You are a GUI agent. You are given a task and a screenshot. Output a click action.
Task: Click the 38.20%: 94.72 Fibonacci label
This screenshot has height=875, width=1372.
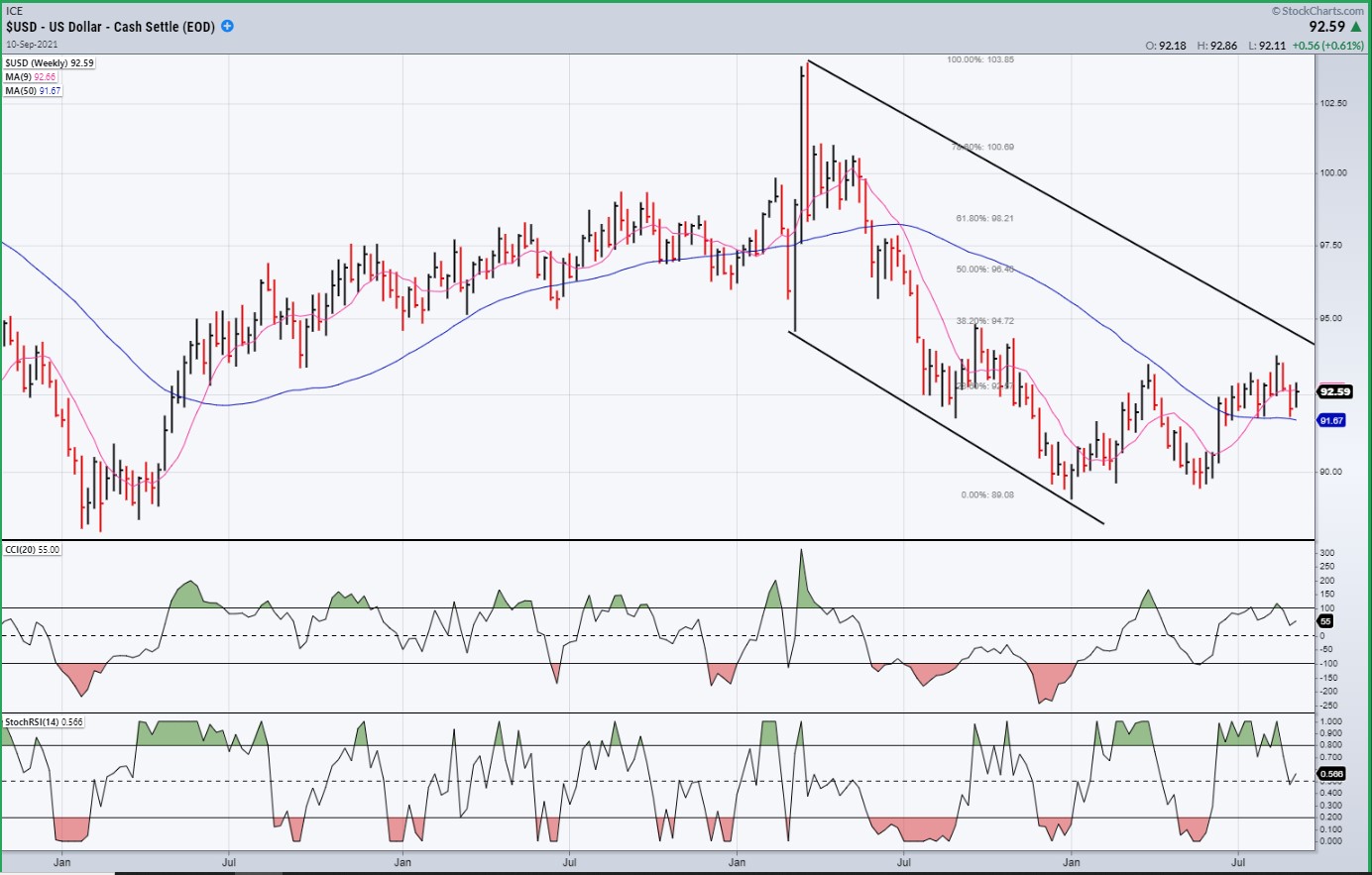click(984, 321)
